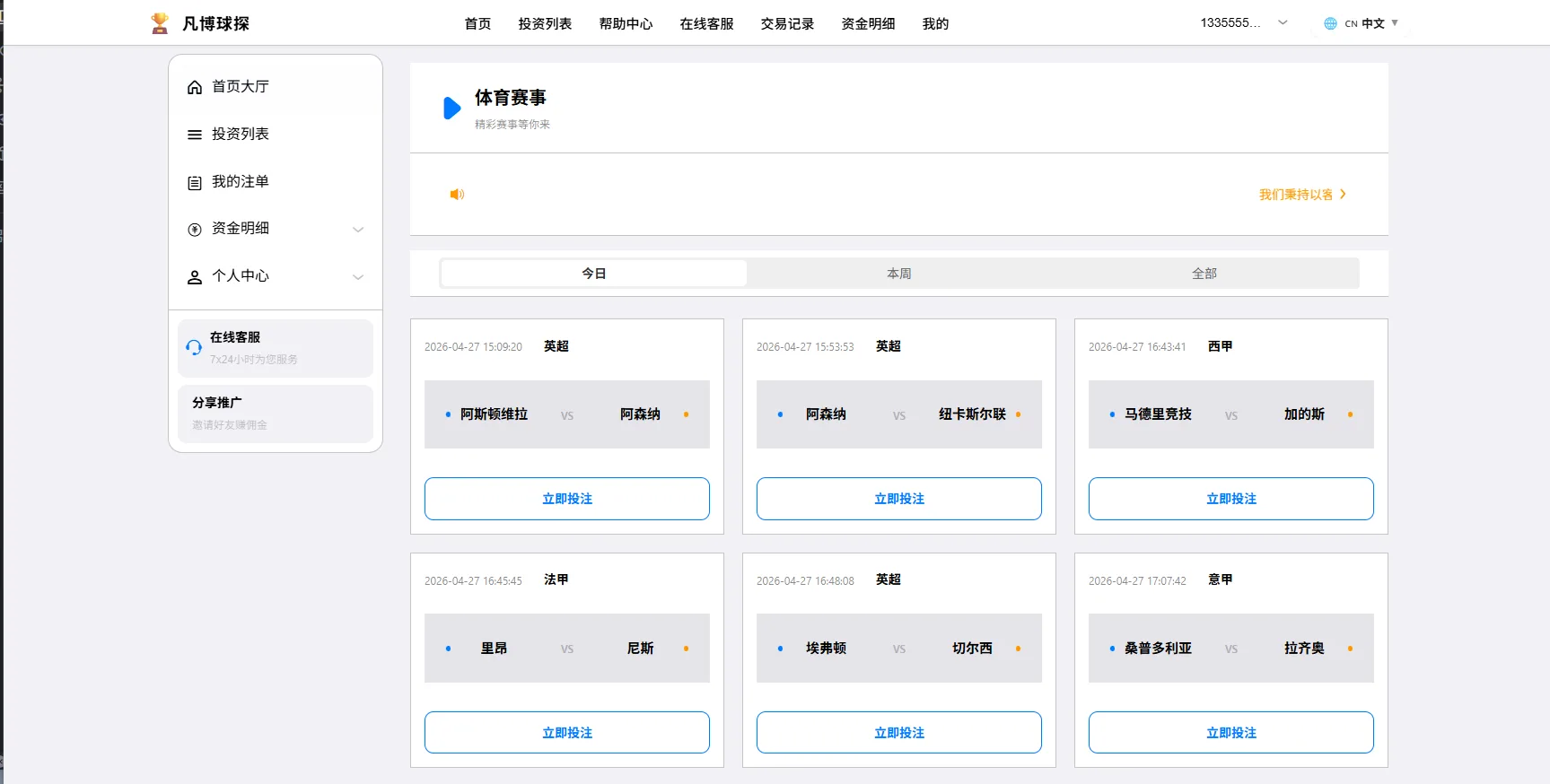
Task: Click the globe language icon
Action: click(x=1330, y=23)
